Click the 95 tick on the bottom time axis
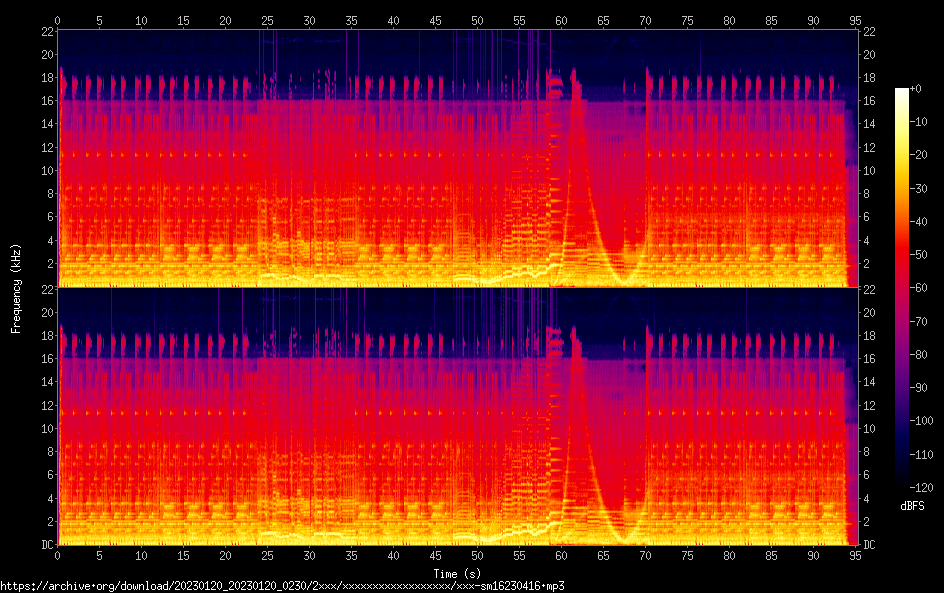This screenshot has width=944, height=593. click(x=856, y=556)
